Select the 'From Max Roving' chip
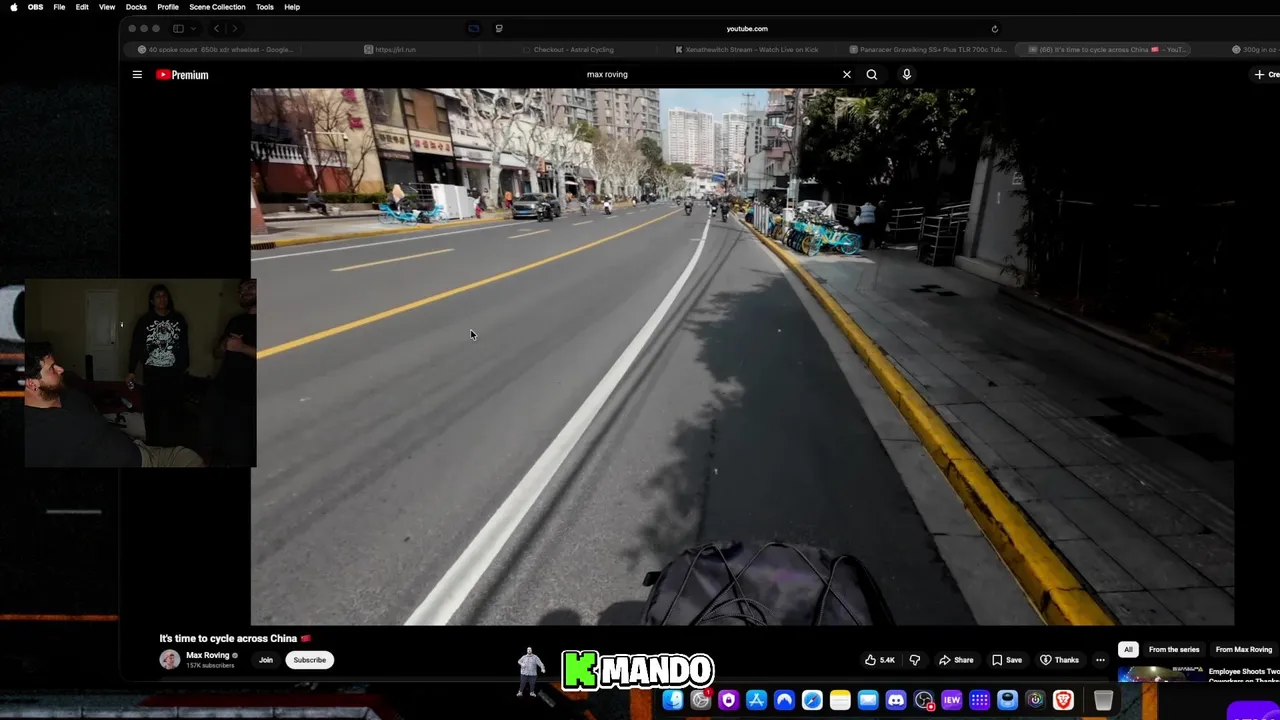 pyautogui.click(x=1244, y=649)
